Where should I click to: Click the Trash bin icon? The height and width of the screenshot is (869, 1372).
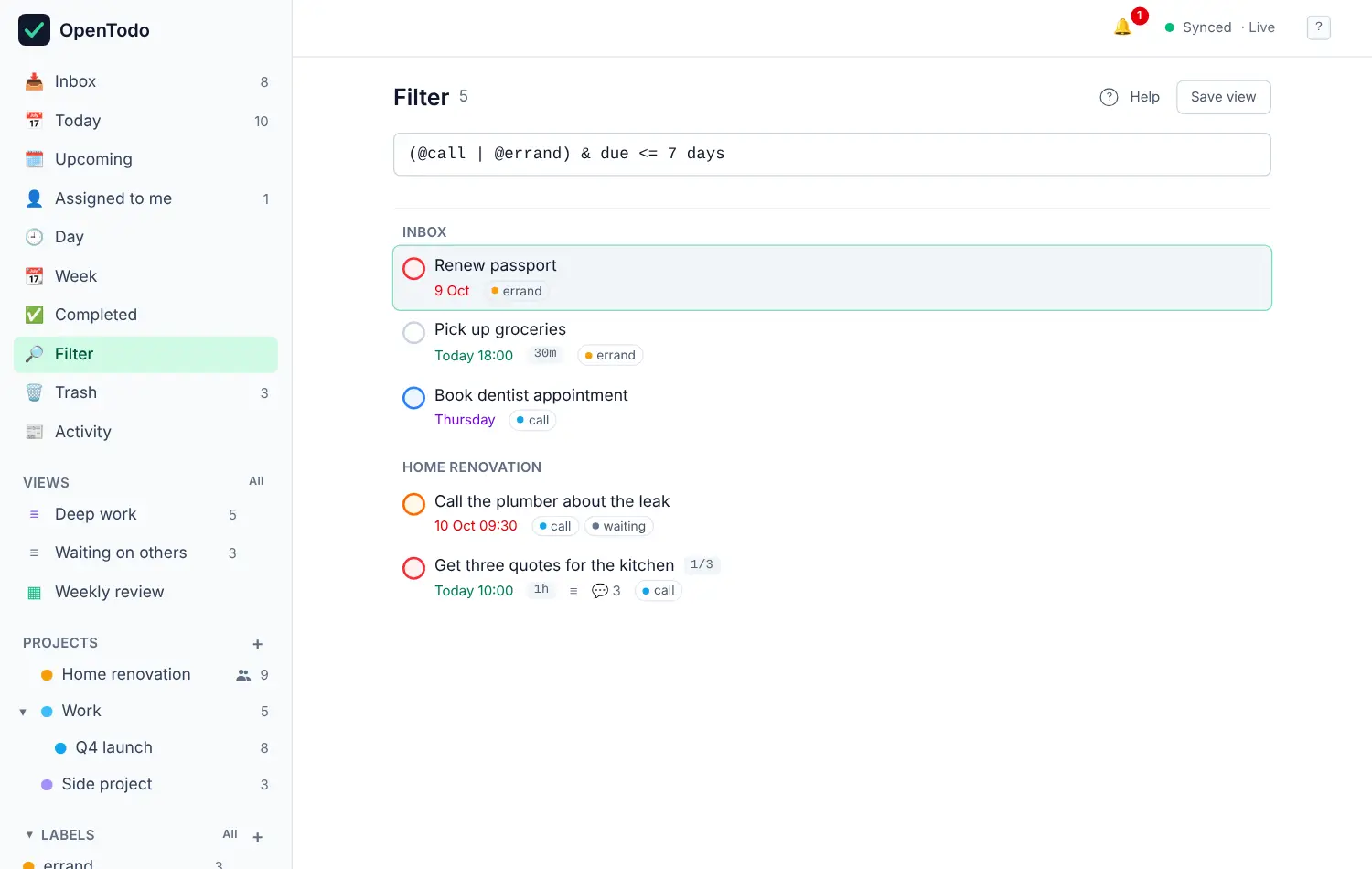pyautogui.click(x=34, y=392)
